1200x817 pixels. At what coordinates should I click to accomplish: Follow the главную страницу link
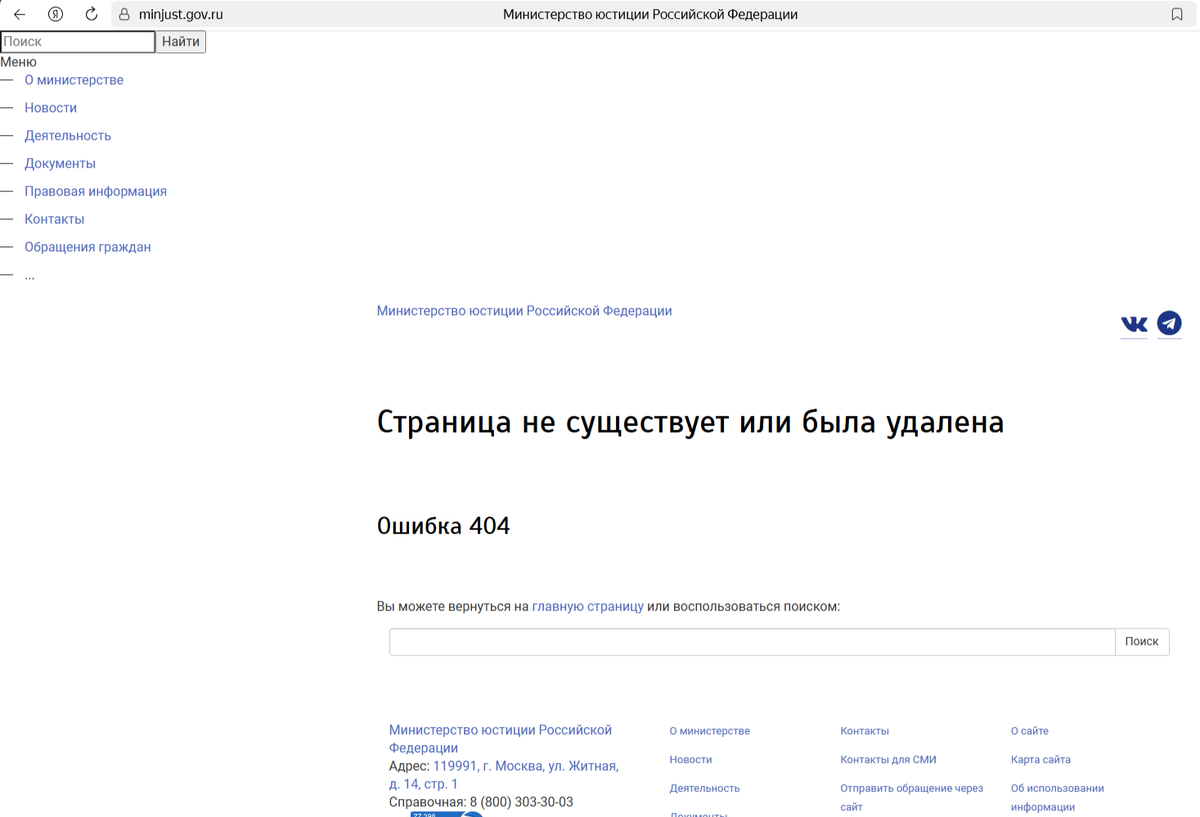[x=588, y=606]
